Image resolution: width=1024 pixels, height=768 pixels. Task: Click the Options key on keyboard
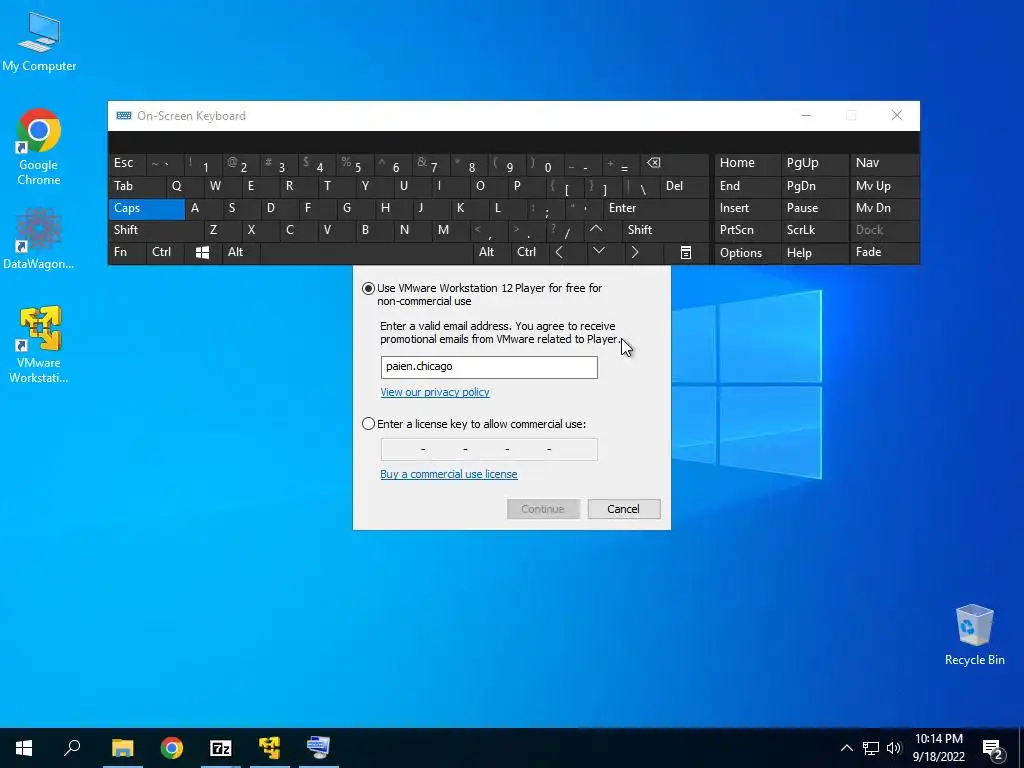pyautogui.click(x=747, y=253)
